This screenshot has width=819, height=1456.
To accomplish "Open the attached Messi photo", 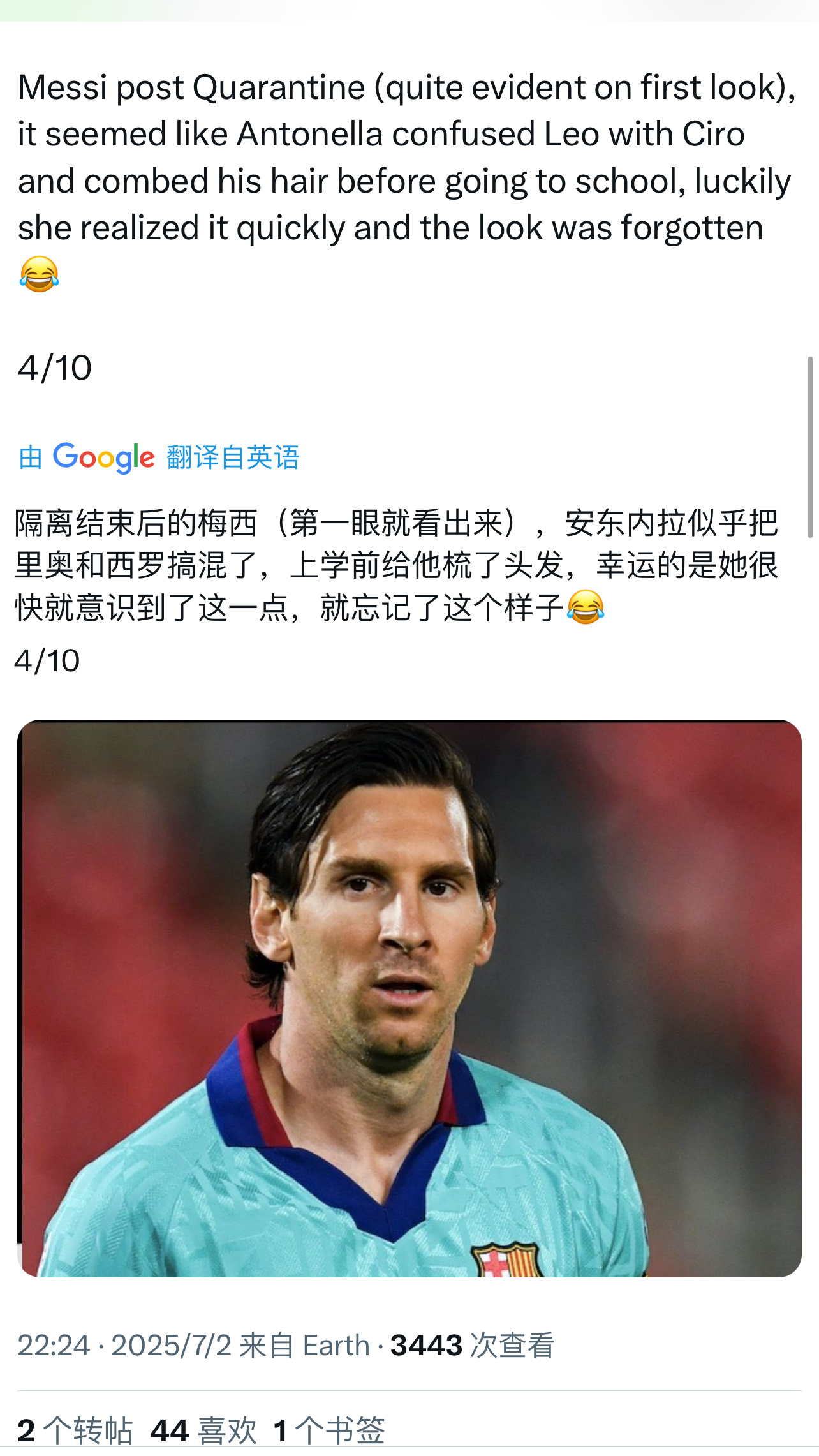I will (x=409, y=999).
